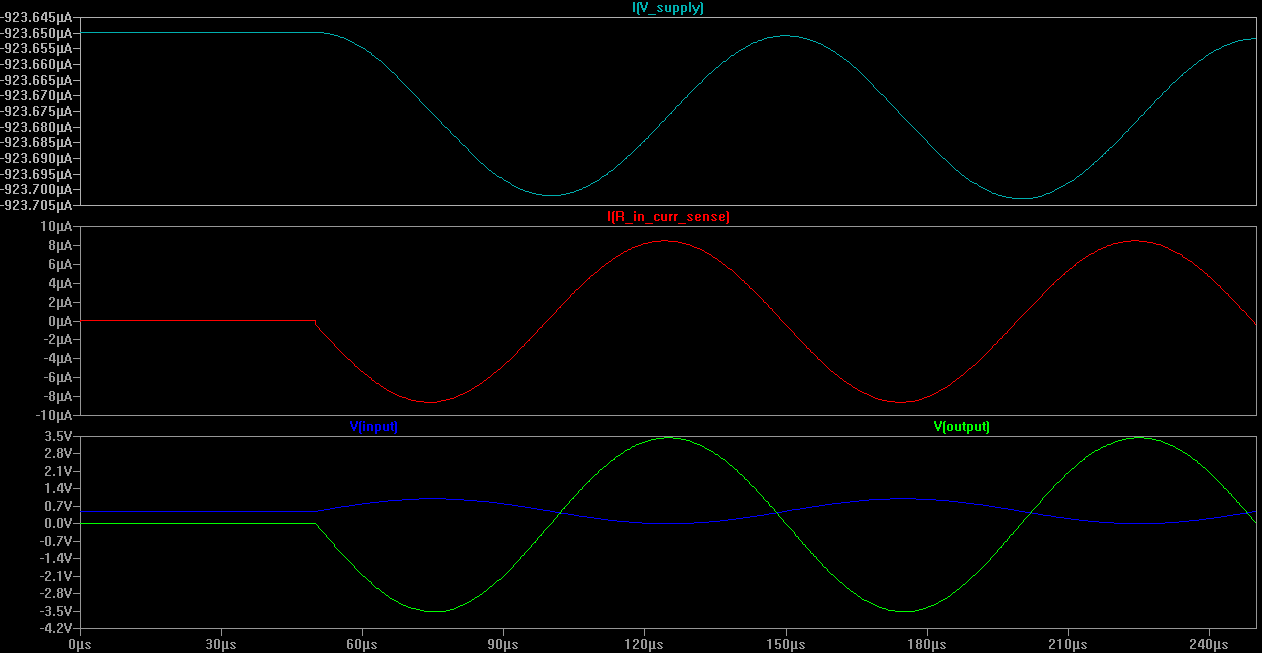
Task: Click the 90µs time axis label
Action: coord(503,644)
